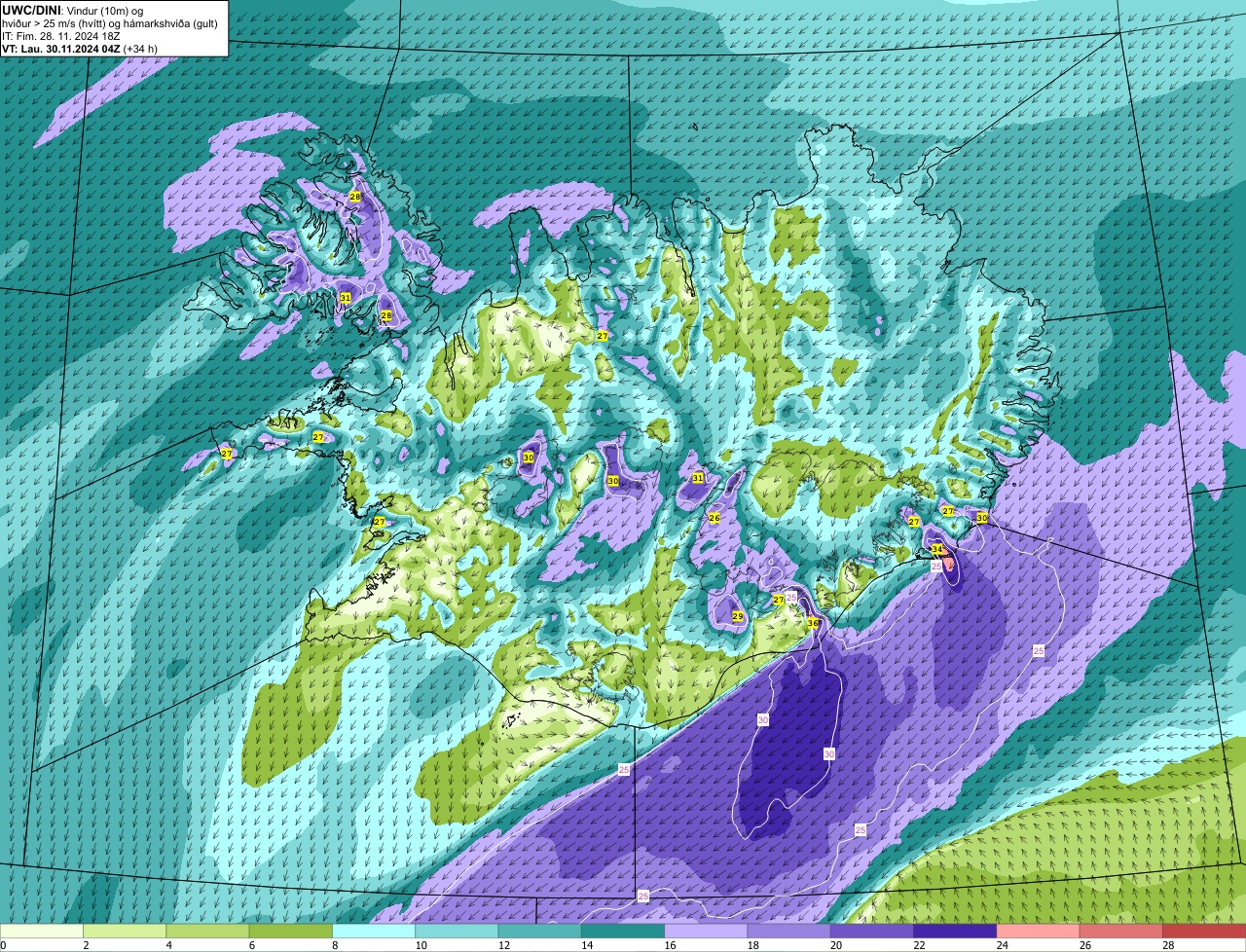This screenshot has height=952, width=1246.
Task: Click the title line 'UWC/DINI: Vindur (10m) og'
Action: coord(73,11)
